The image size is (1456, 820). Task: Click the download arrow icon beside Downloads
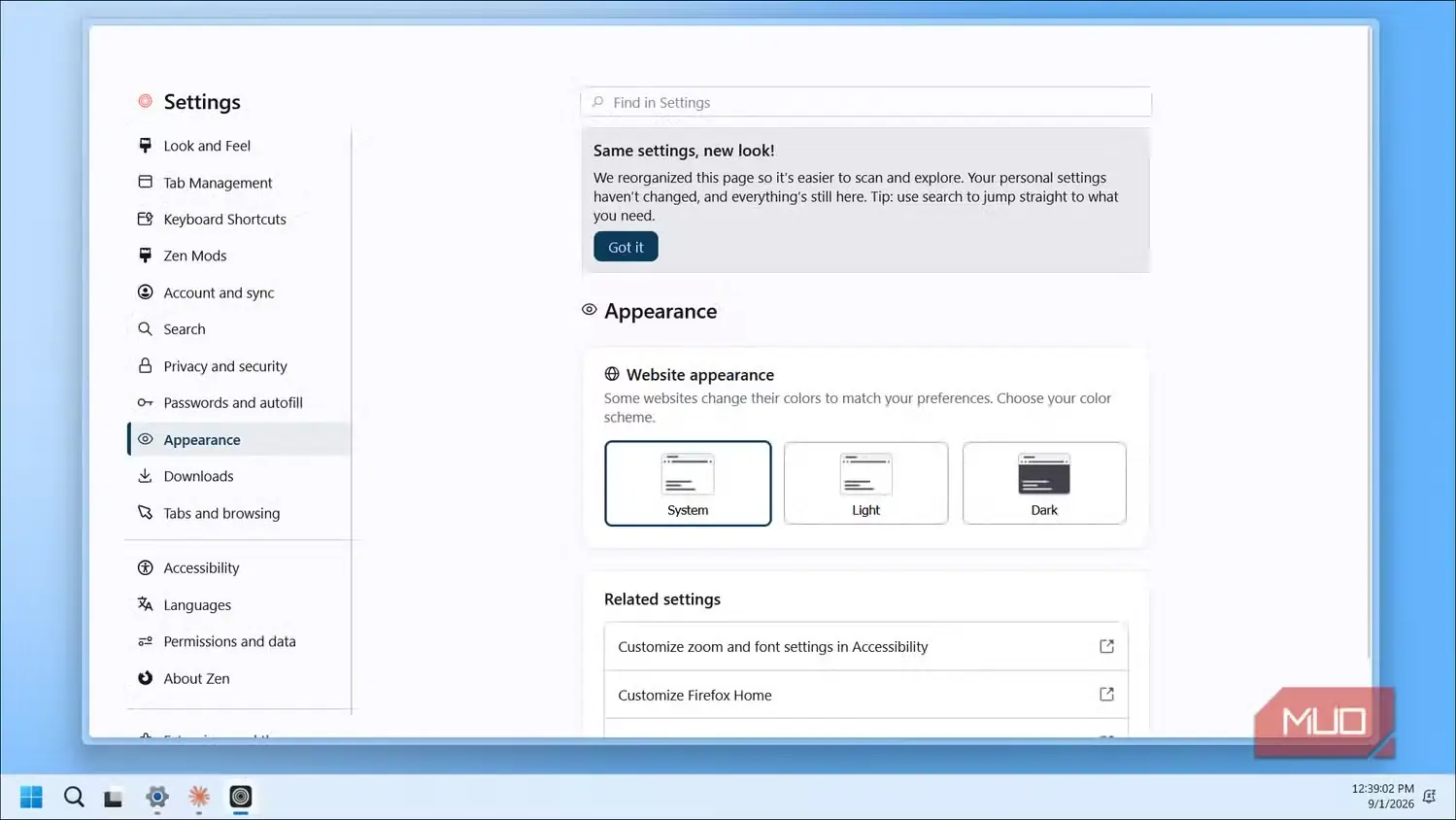pos(145,476)
